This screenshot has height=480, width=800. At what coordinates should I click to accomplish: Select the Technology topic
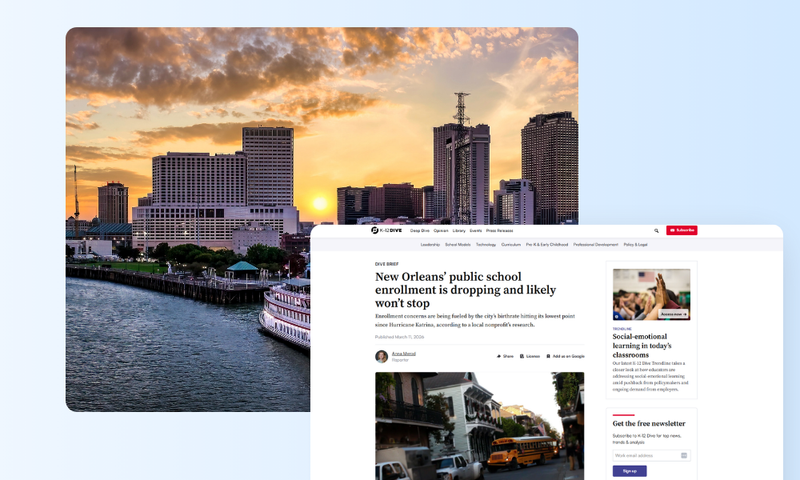(x=486, y=245)
